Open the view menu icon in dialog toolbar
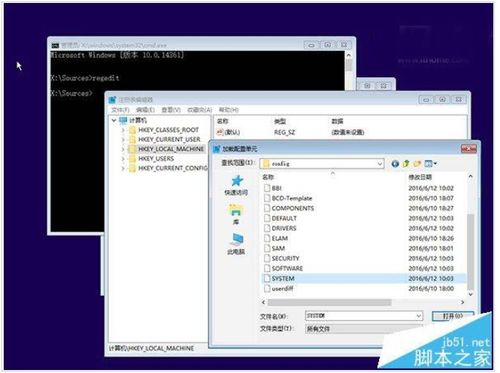 430,164
